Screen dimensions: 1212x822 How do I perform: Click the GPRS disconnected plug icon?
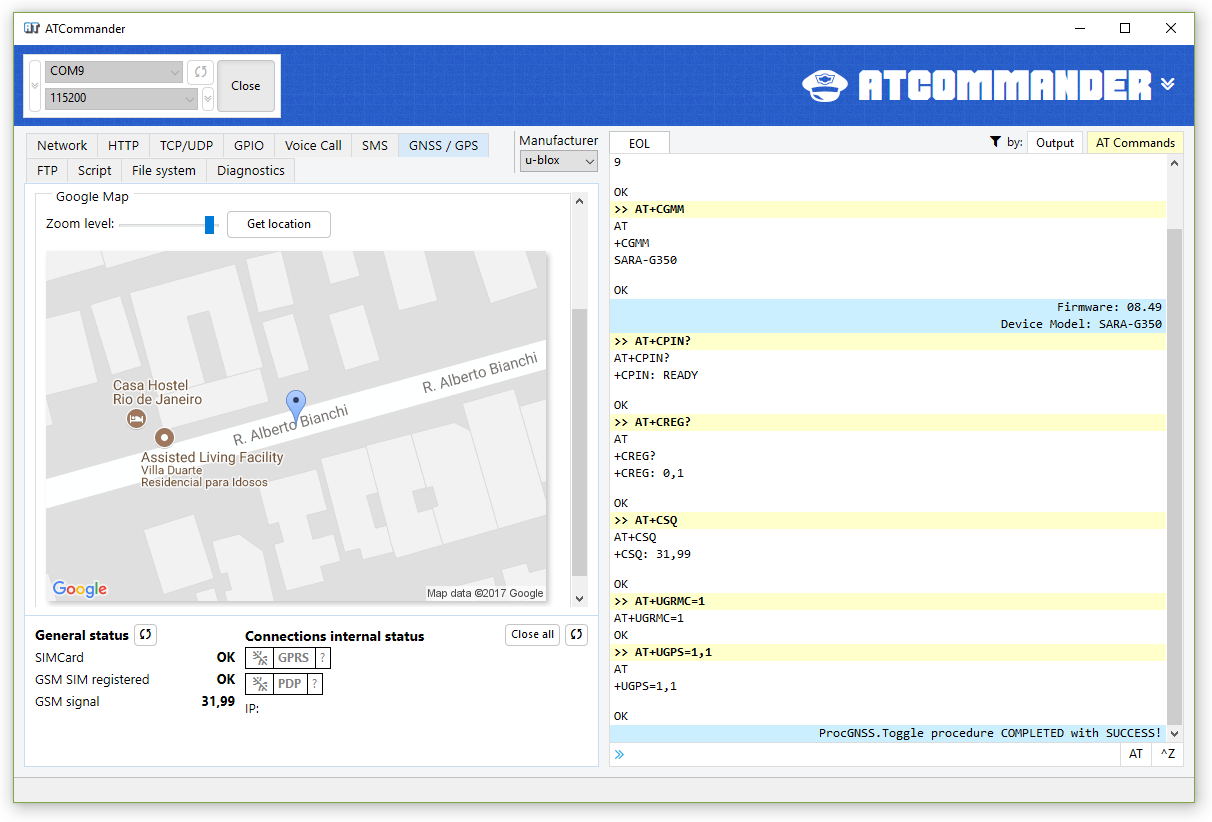coord(259,658)
